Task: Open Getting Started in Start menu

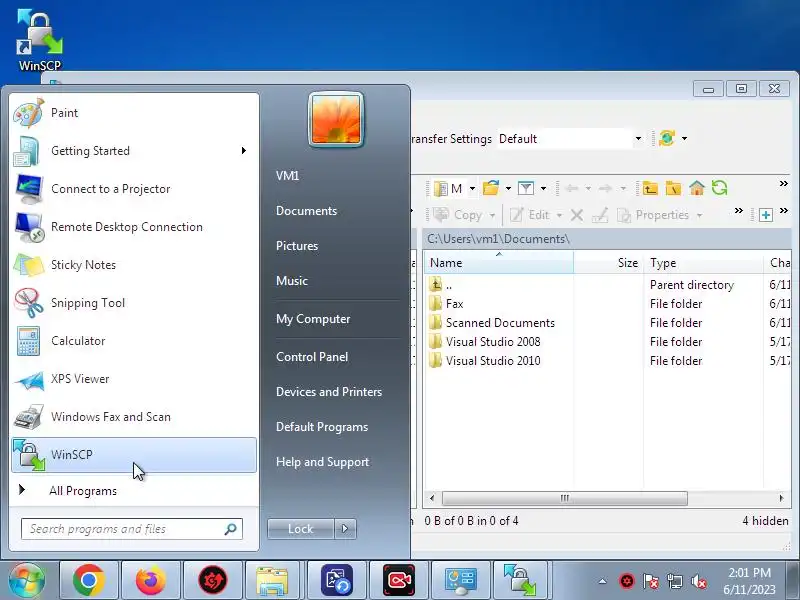Action: pyautogui.click(x=134, y=151)
